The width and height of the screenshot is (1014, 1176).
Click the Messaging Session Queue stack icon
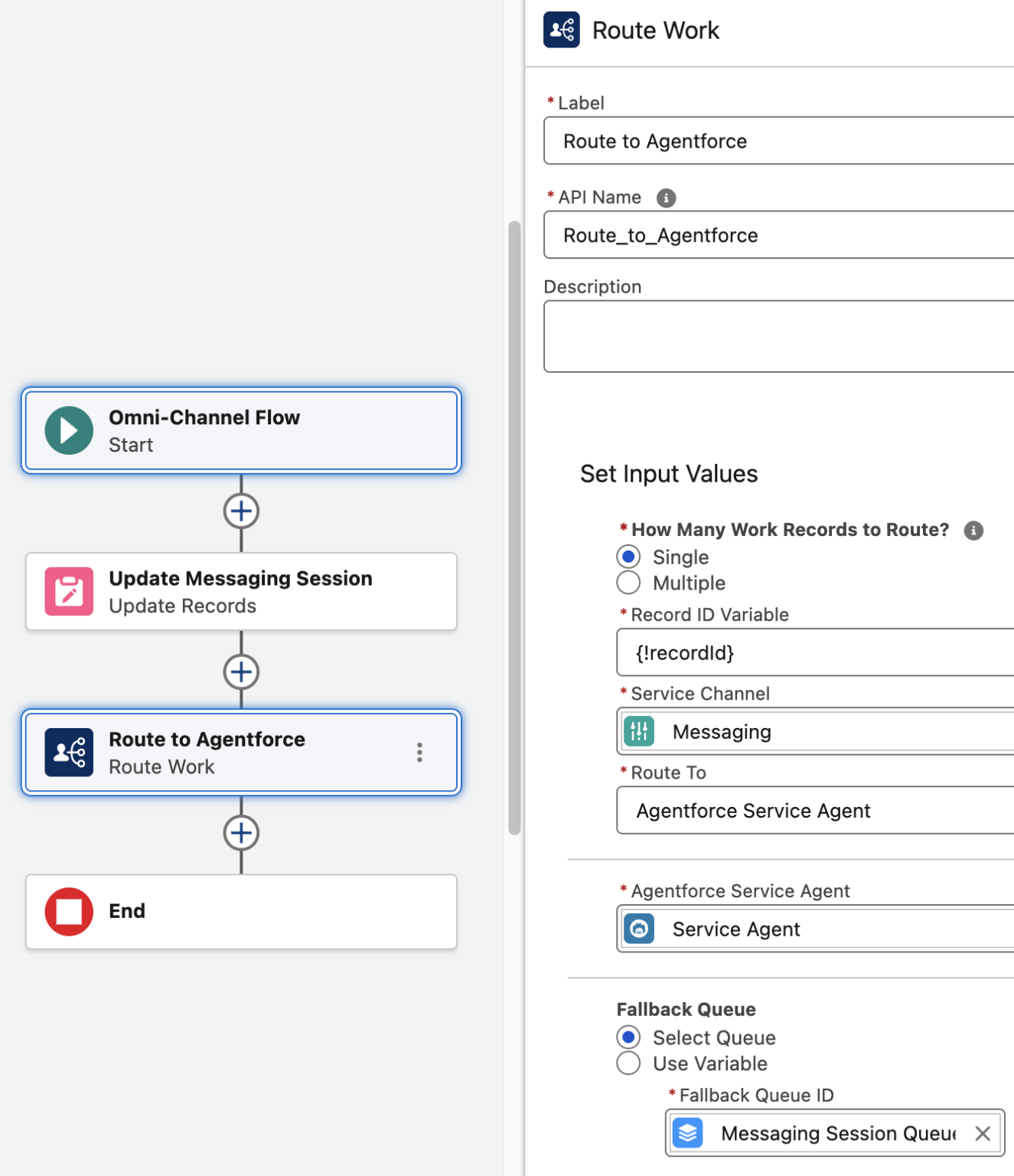click(688, 1132)
